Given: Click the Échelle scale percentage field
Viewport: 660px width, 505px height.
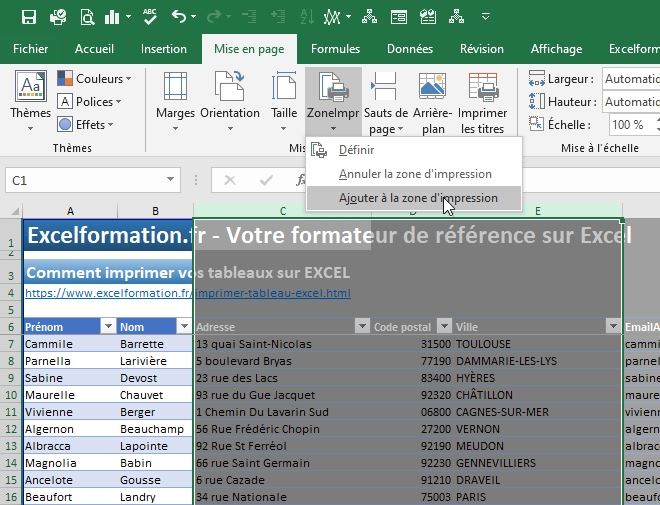Looking at the screenshot, I should pyautogui.click(x=628, y=124).
